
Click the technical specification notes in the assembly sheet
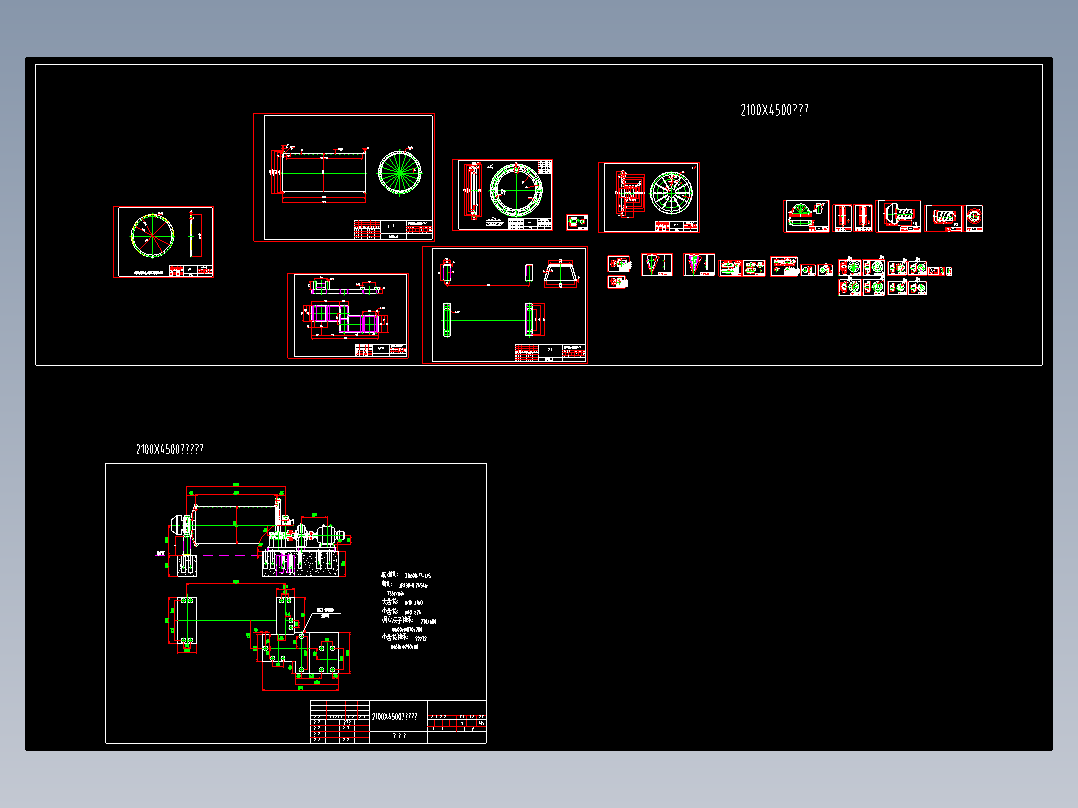click(x=408, y=611)
